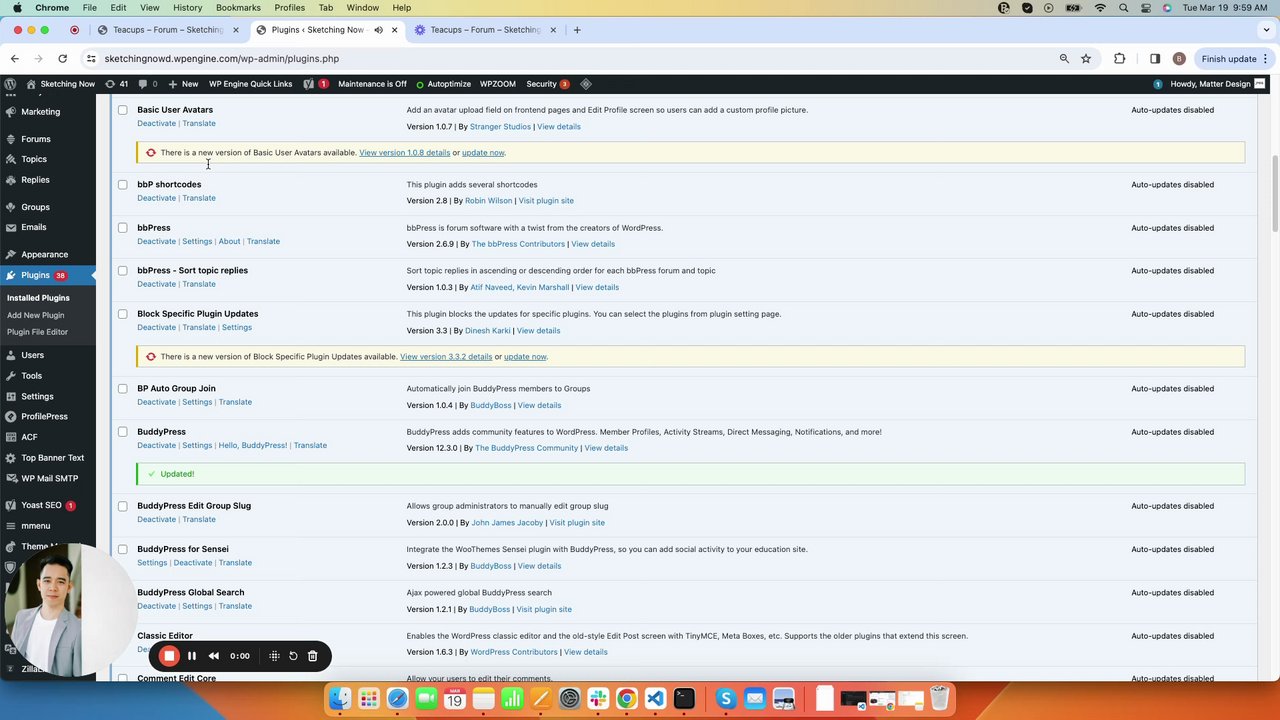Check the BuddyPress Edit Group Slug checkbox
Viewport: 1280px width, 720px height.
pyautogui.click(x=123, y=506)
